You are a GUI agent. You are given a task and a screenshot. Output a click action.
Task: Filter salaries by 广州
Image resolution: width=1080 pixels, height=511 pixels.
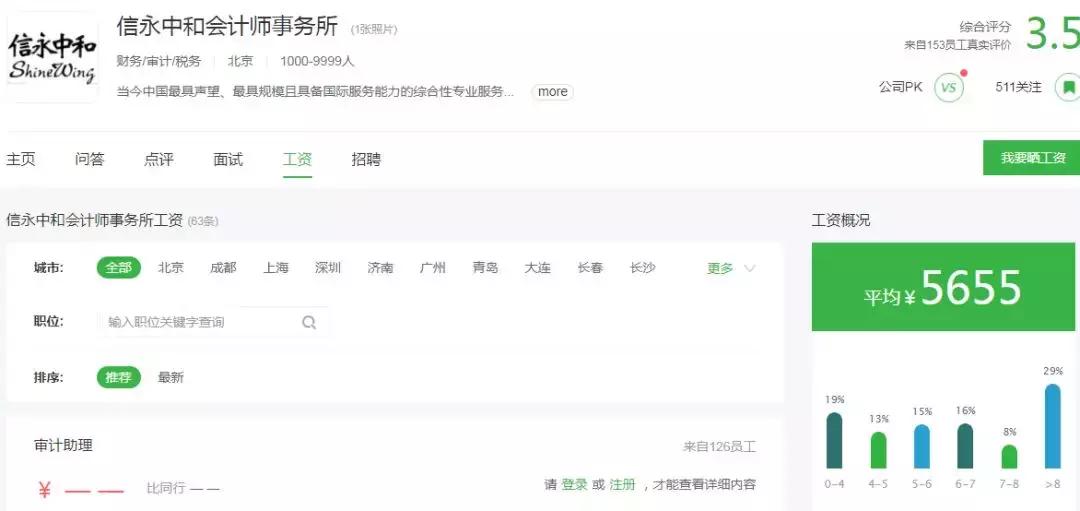433,268
